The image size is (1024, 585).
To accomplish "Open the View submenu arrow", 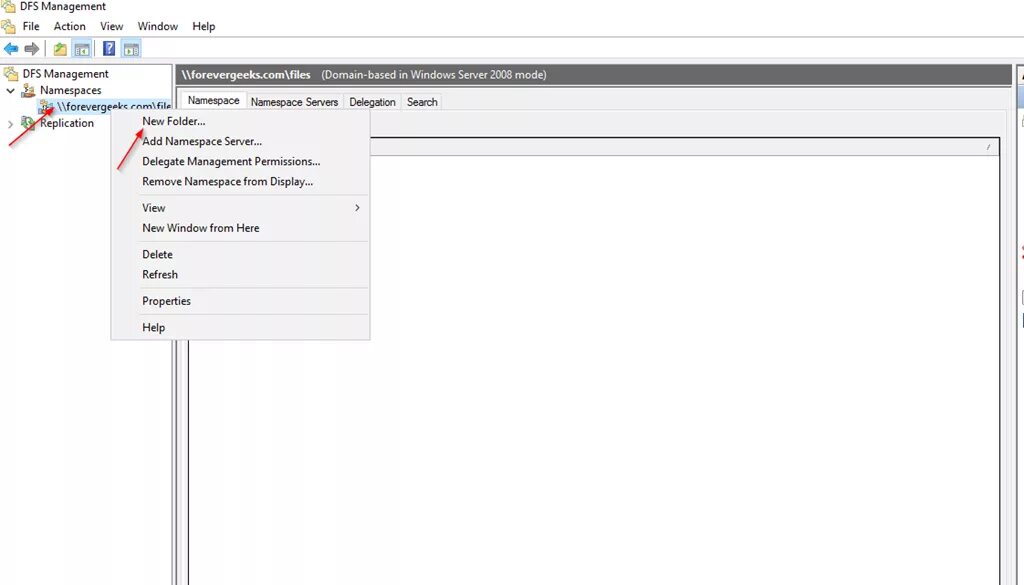I will pos(357,208).
